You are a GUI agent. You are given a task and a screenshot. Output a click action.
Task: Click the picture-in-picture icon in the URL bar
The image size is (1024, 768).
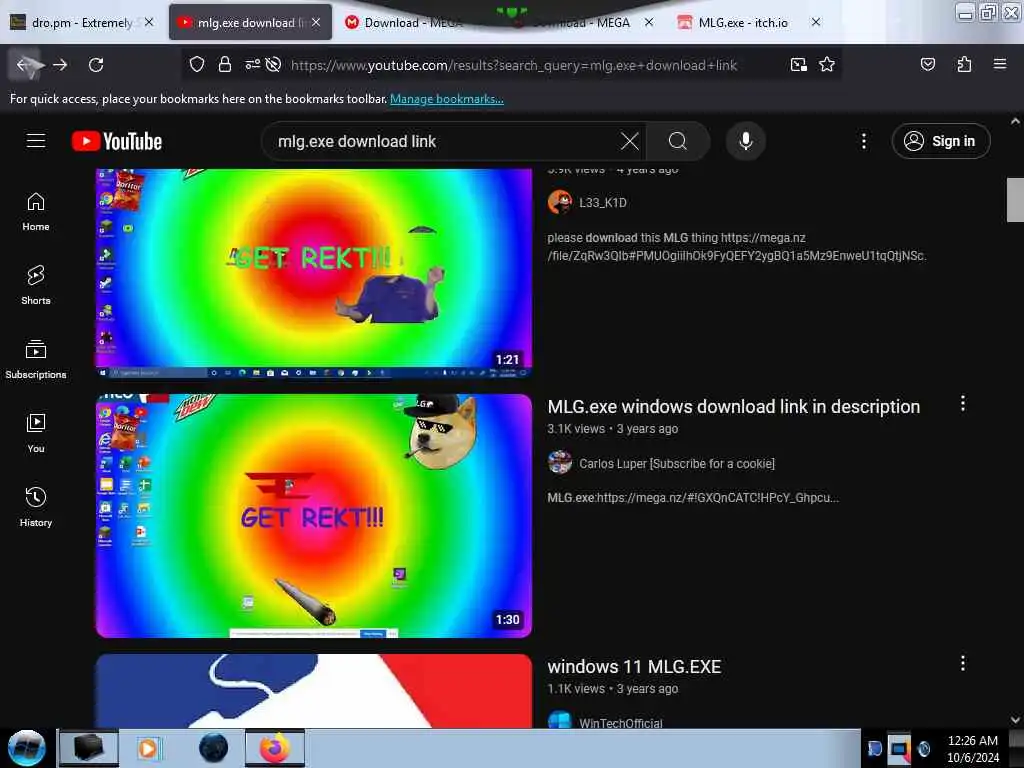798,65
